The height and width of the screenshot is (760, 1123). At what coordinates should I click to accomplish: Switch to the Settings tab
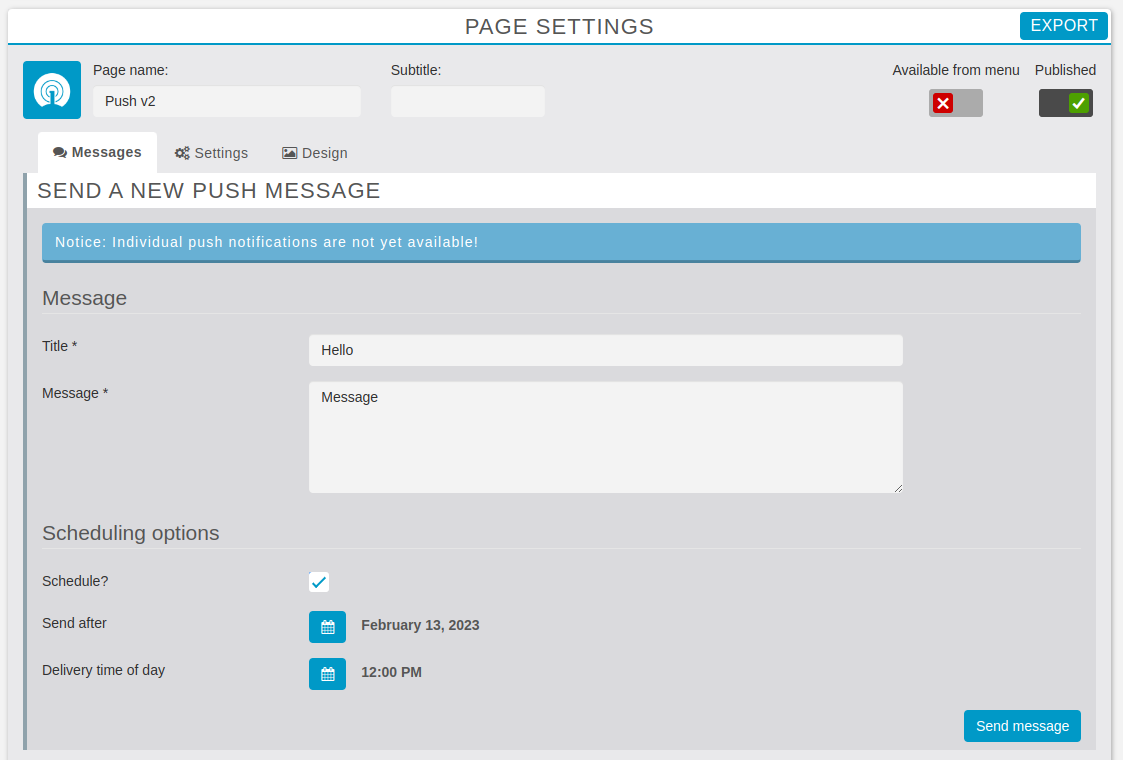(x=211, y=153)
